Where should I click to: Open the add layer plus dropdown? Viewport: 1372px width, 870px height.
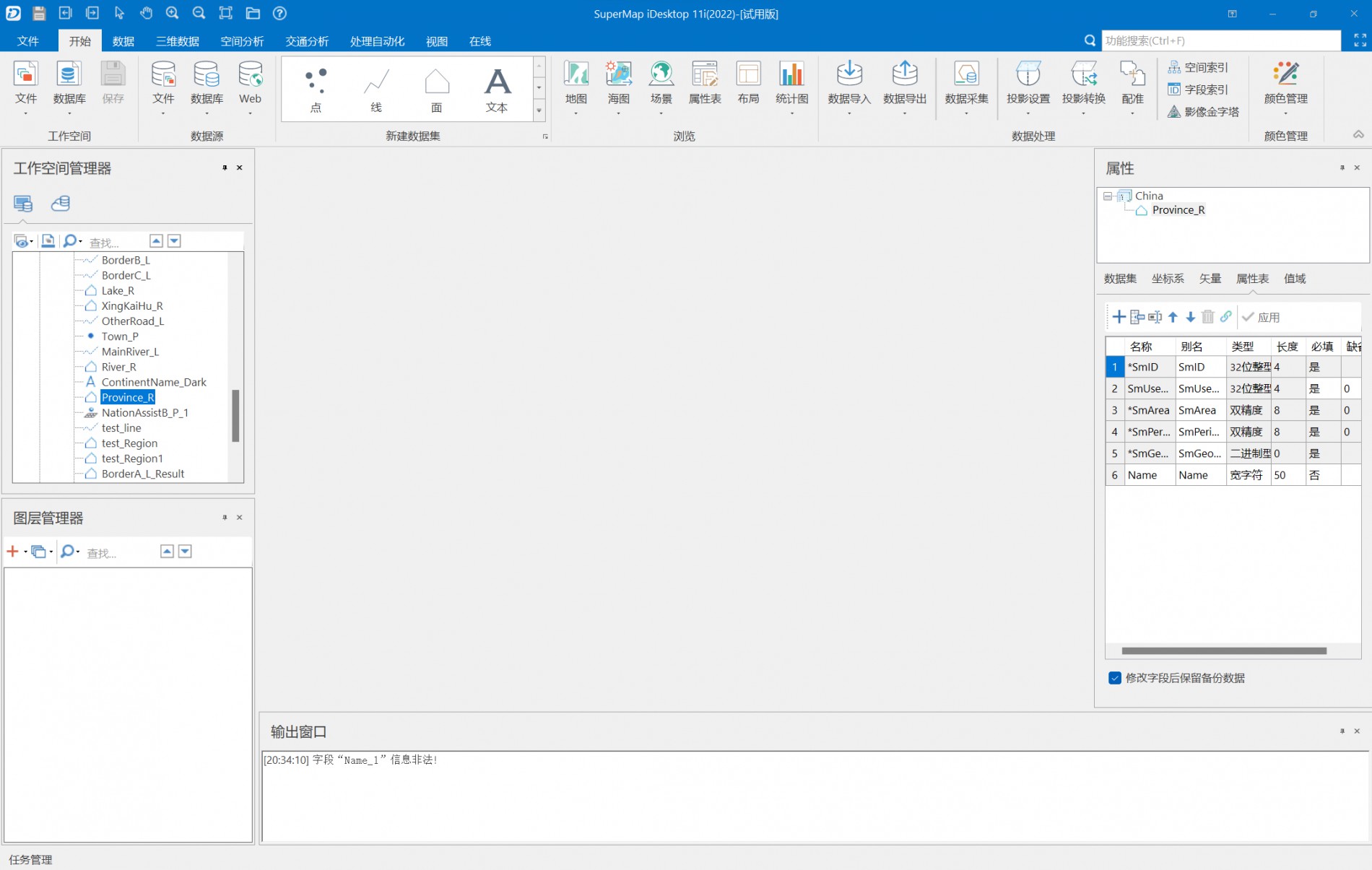coord(25,552)
